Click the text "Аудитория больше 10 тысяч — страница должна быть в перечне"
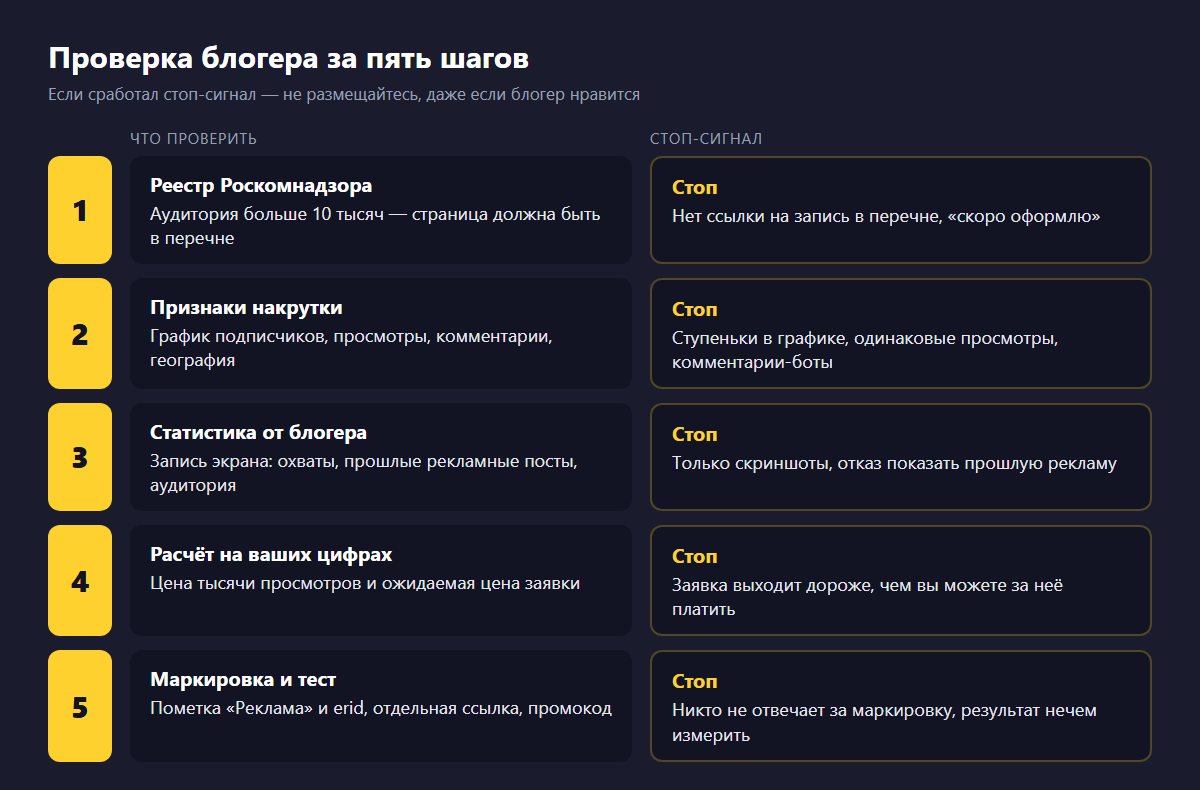 (375, 226)
